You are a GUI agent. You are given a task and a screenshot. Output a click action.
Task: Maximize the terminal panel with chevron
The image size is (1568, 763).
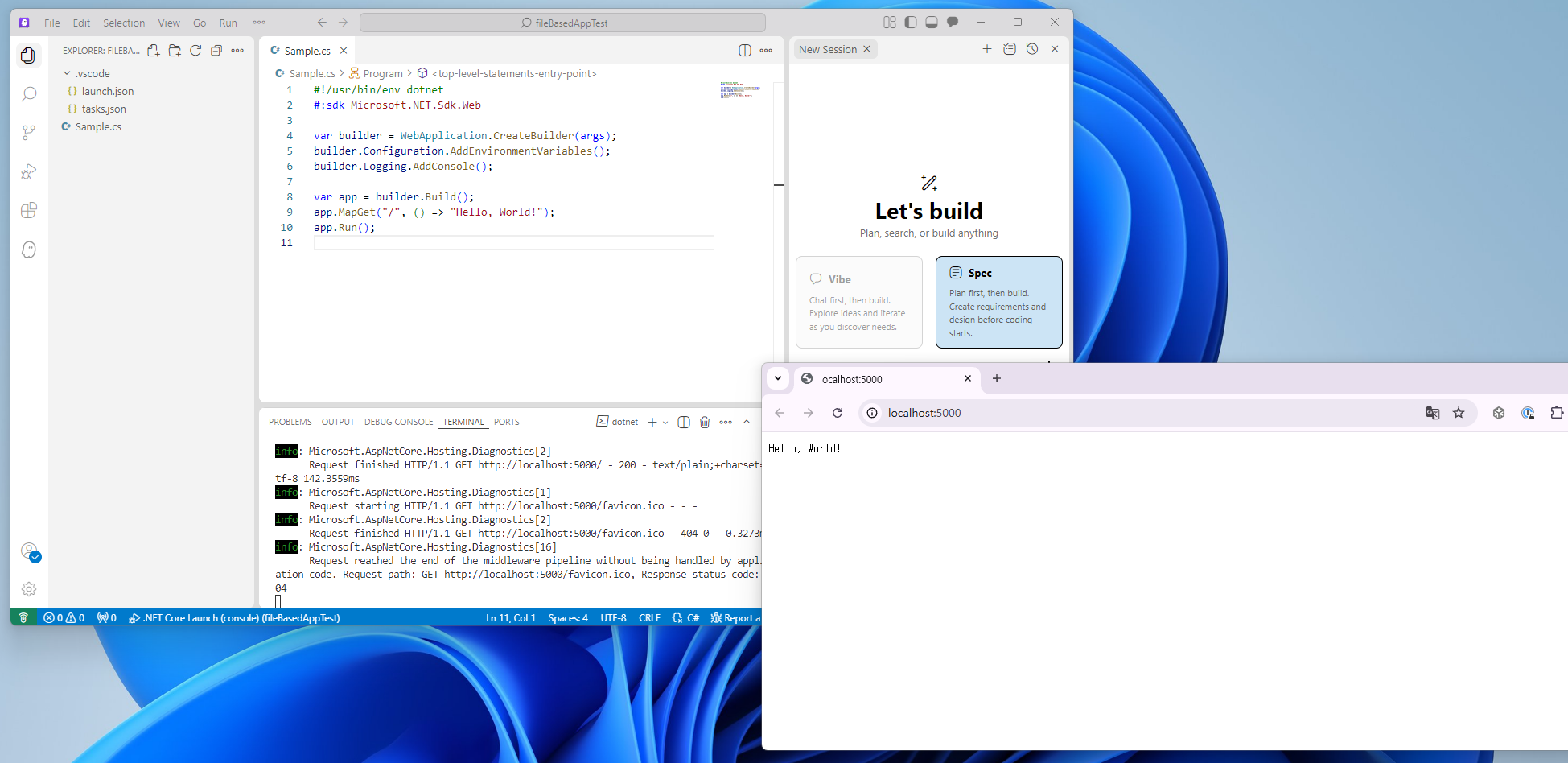pyautogui.click(x=747, y=422)
